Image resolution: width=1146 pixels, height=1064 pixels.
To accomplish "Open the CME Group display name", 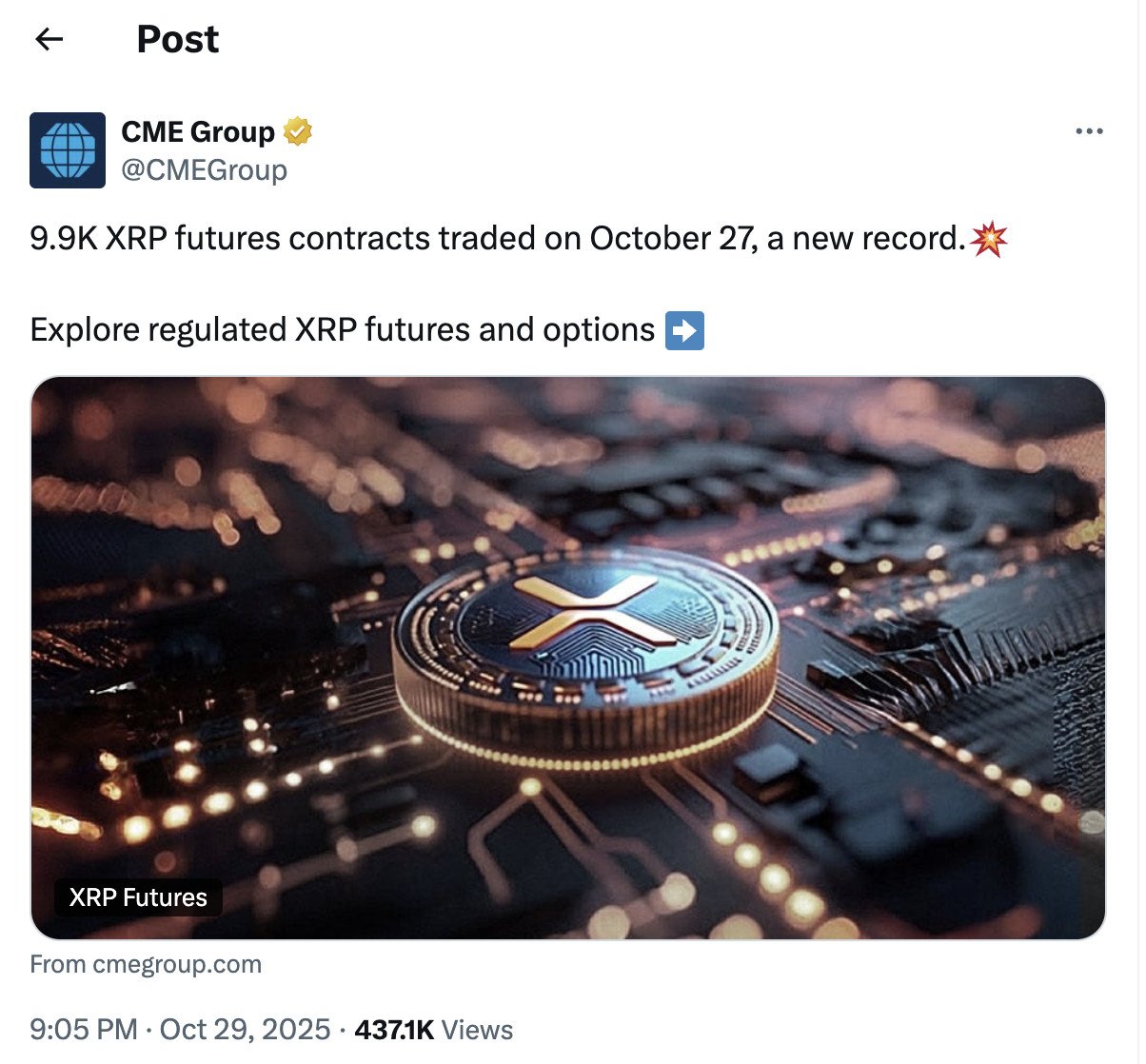I will click(198, 131).
